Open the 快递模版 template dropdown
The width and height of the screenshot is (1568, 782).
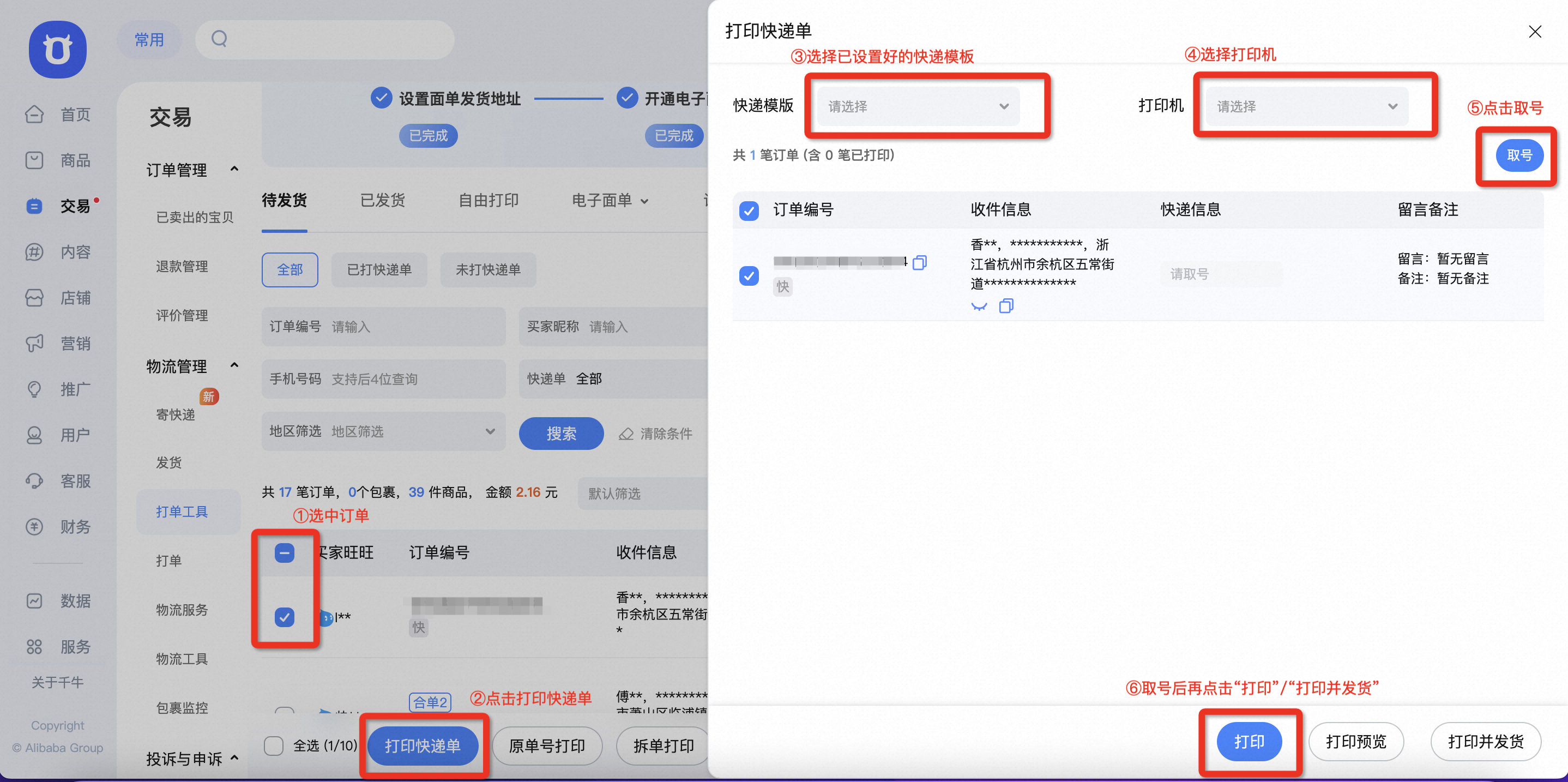918,106
